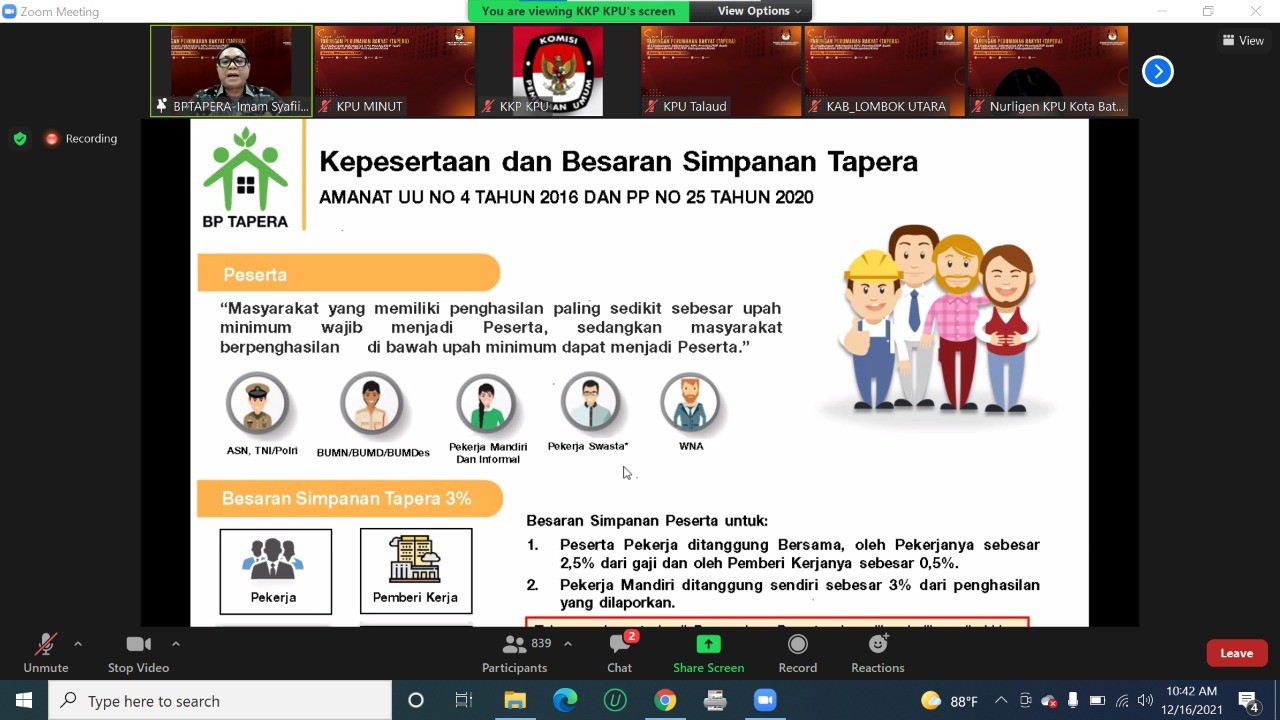Click the green Share Screen icon
Viewport: 1280px width, 720px height.
tap(708, 645)
